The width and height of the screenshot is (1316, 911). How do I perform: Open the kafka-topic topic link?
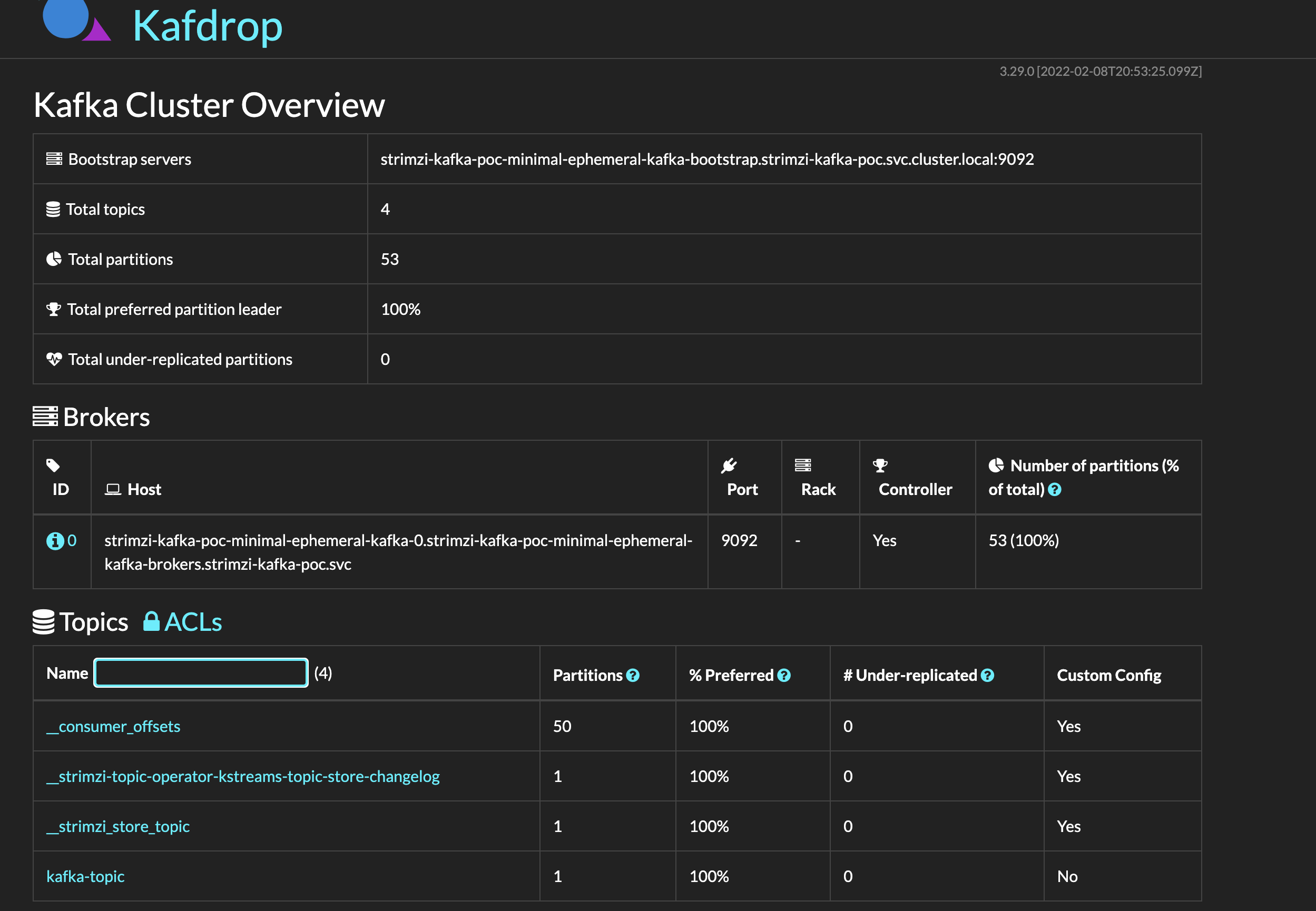[85, 876]
